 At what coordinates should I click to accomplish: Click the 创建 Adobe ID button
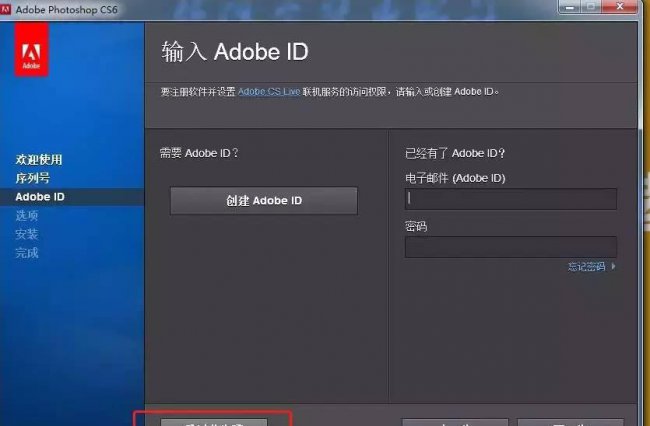[264, 201]
